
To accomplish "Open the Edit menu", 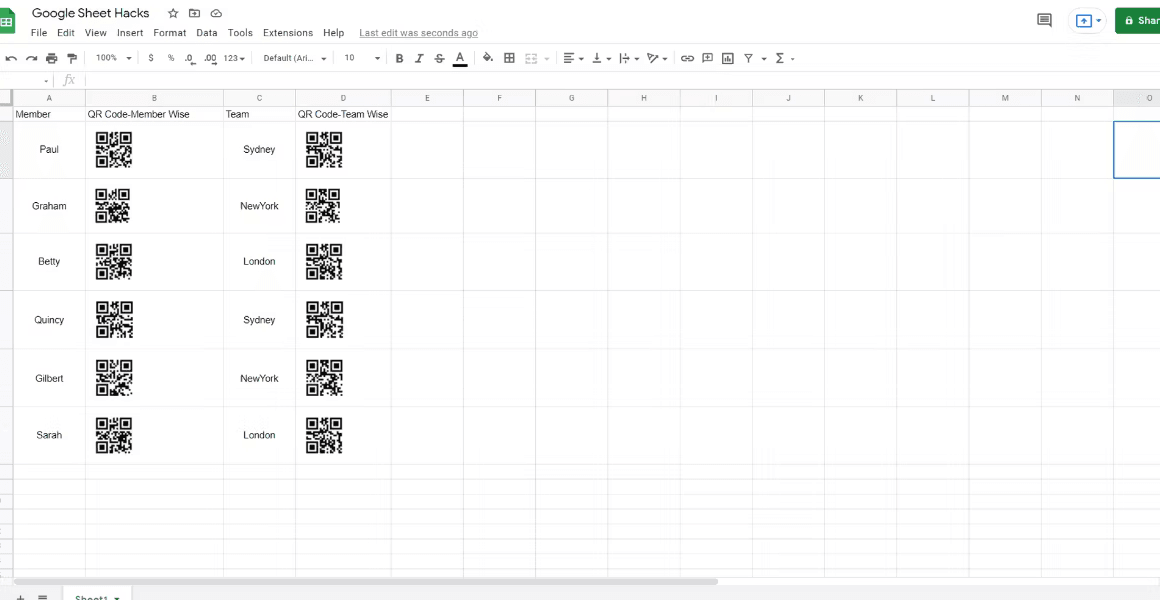I will (66, 33).
